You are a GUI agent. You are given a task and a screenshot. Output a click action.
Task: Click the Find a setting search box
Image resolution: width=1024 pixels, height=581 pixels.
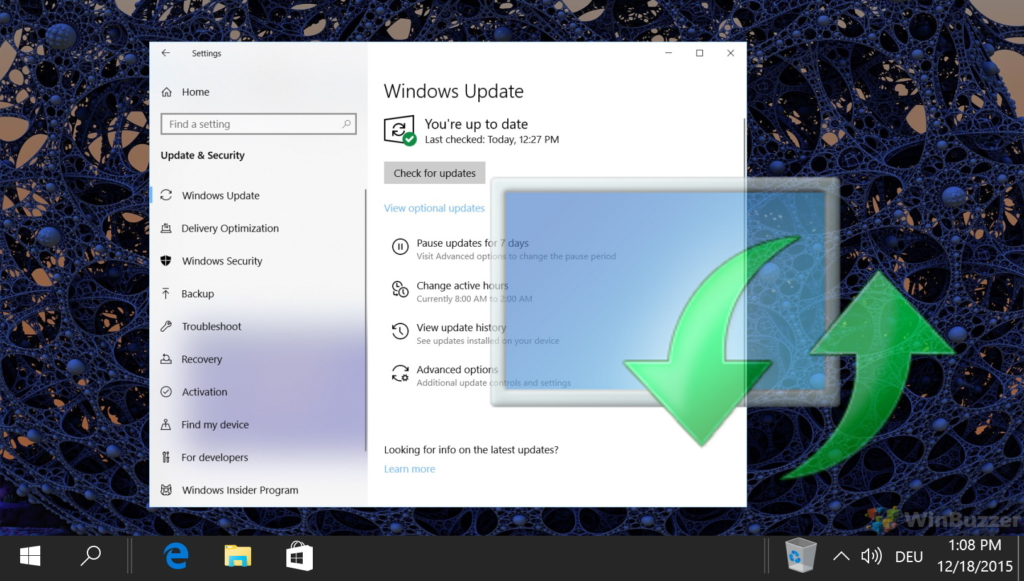(x=259, y=123)
